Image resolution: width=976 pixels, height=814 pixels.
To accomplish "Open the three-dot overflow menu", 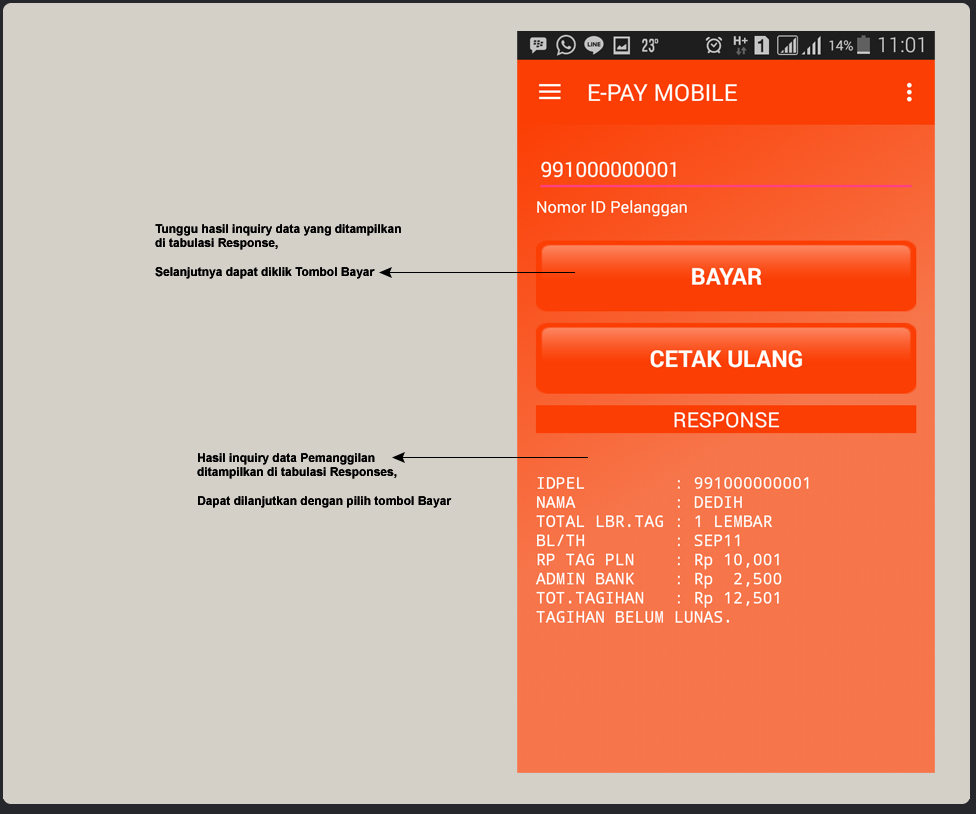I will click(x=909, y=92).
